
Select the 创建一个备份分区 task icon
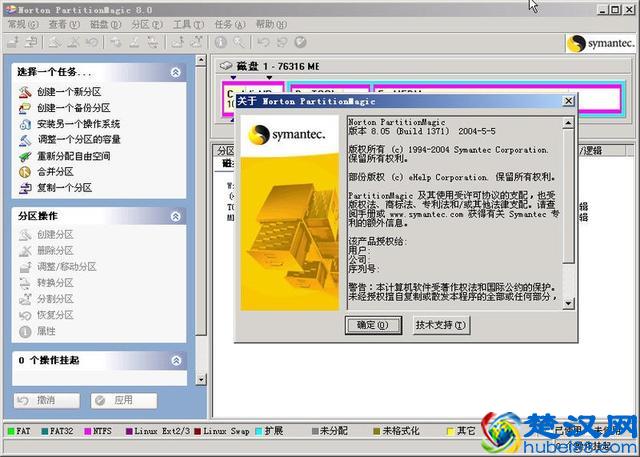(26, 108)
